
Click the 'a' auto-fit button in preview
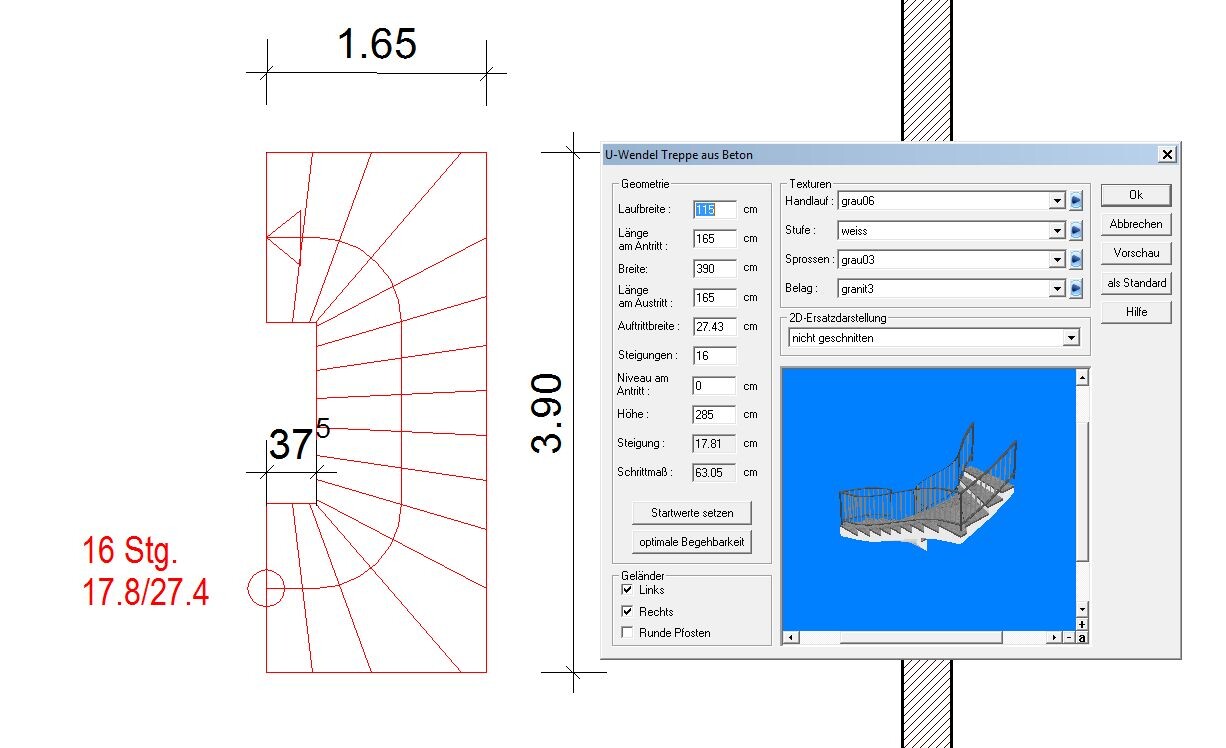click(1082, 637)
